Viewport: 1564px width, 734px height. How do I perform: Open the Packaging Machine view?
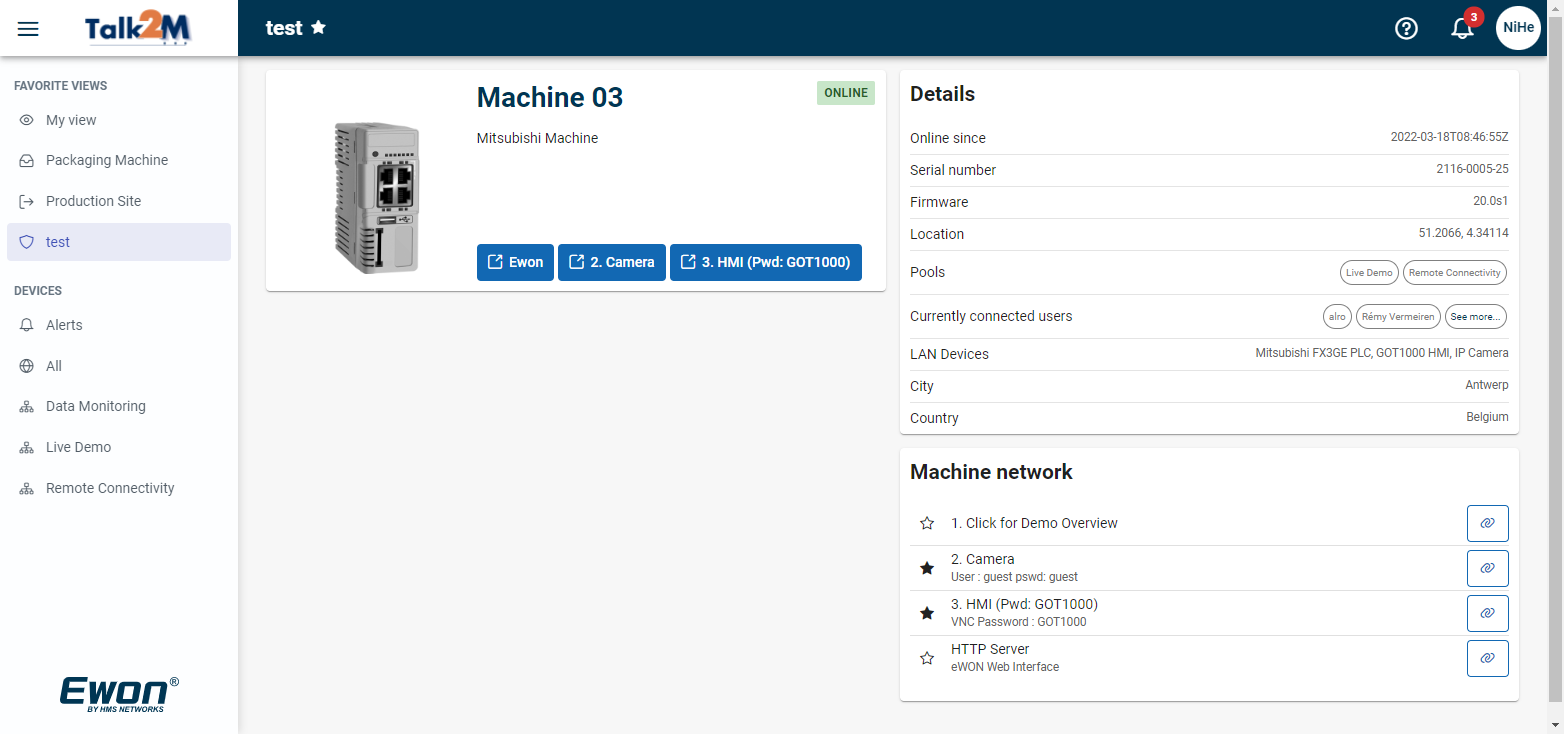coord(119,160)
